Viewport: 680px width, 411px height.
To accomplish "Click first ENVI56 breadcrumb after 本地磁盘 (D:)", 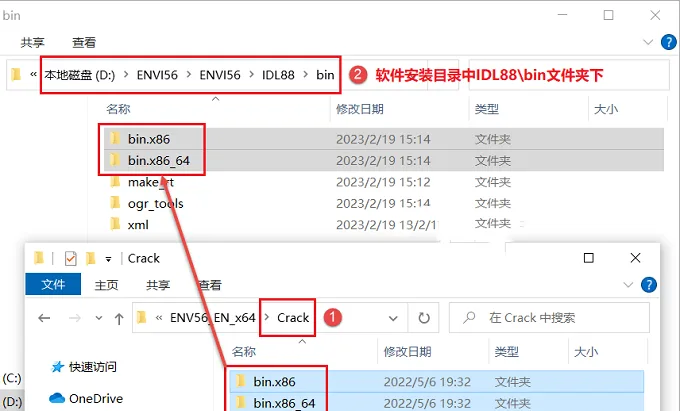I will (x=157, y=75).
